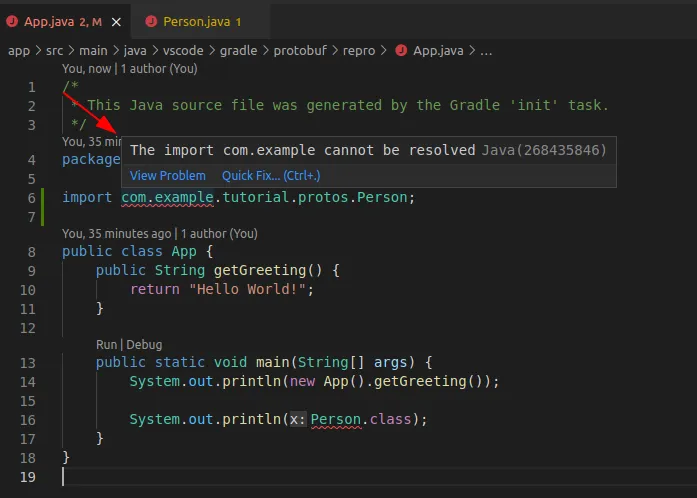Open Quick Fix from the hover popup
697x498 pixels.
tap(271, 176)
